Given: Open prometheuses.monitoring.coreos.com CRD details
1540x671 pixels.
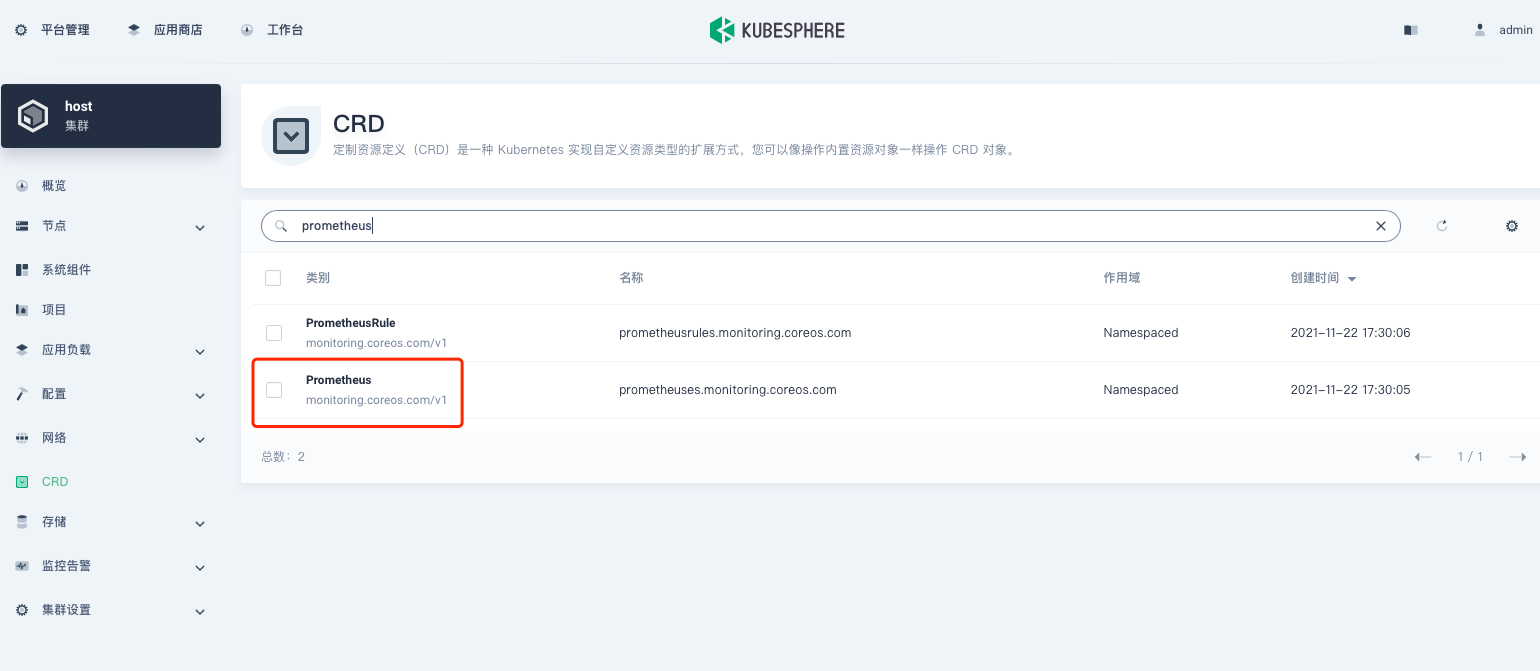Looking at the screenshot, I should 727,390.
